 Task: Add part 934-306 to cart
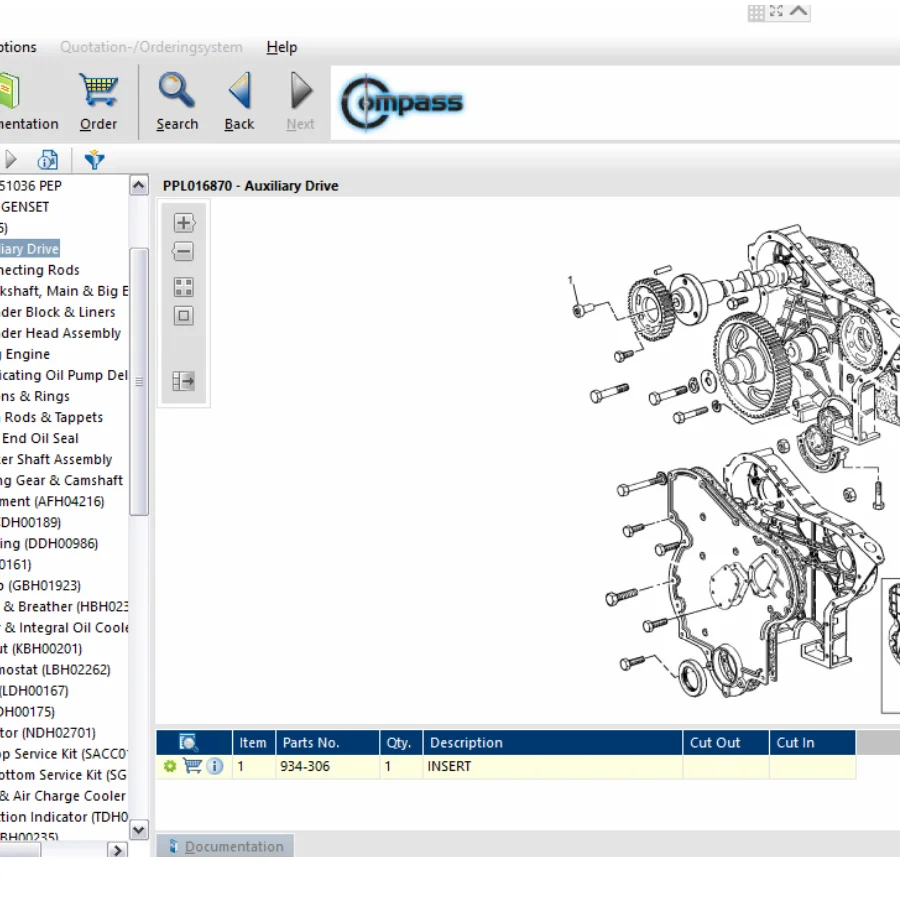click(x=193, y=766)
